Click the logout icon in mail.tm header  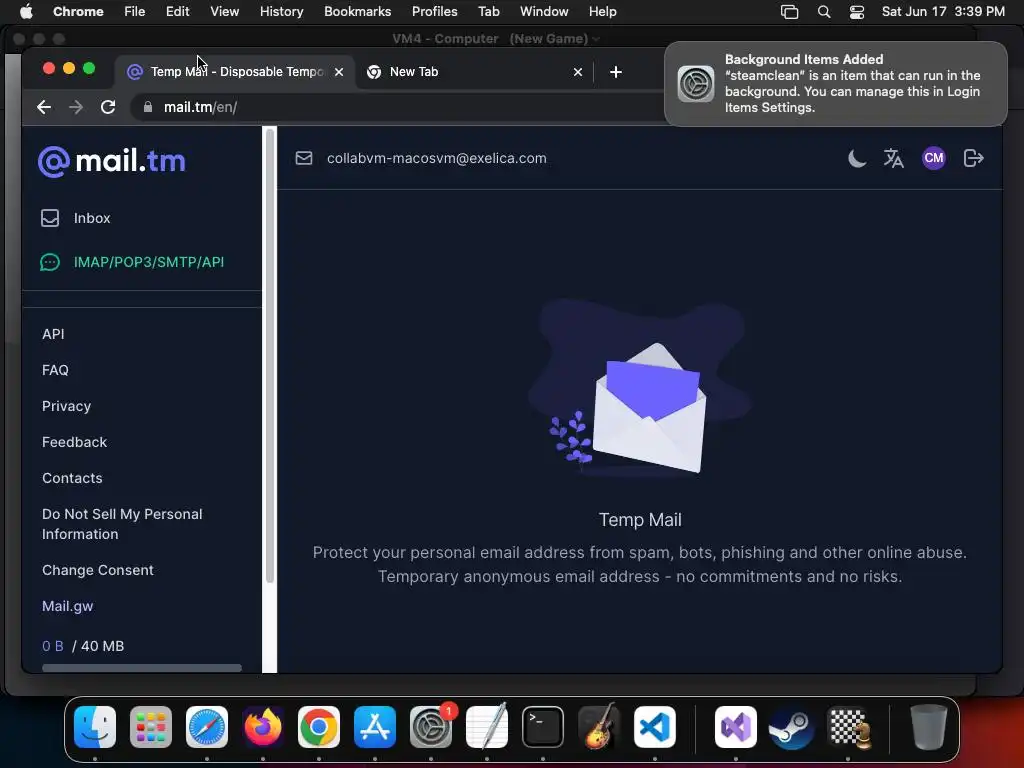[x=973, y=158]
